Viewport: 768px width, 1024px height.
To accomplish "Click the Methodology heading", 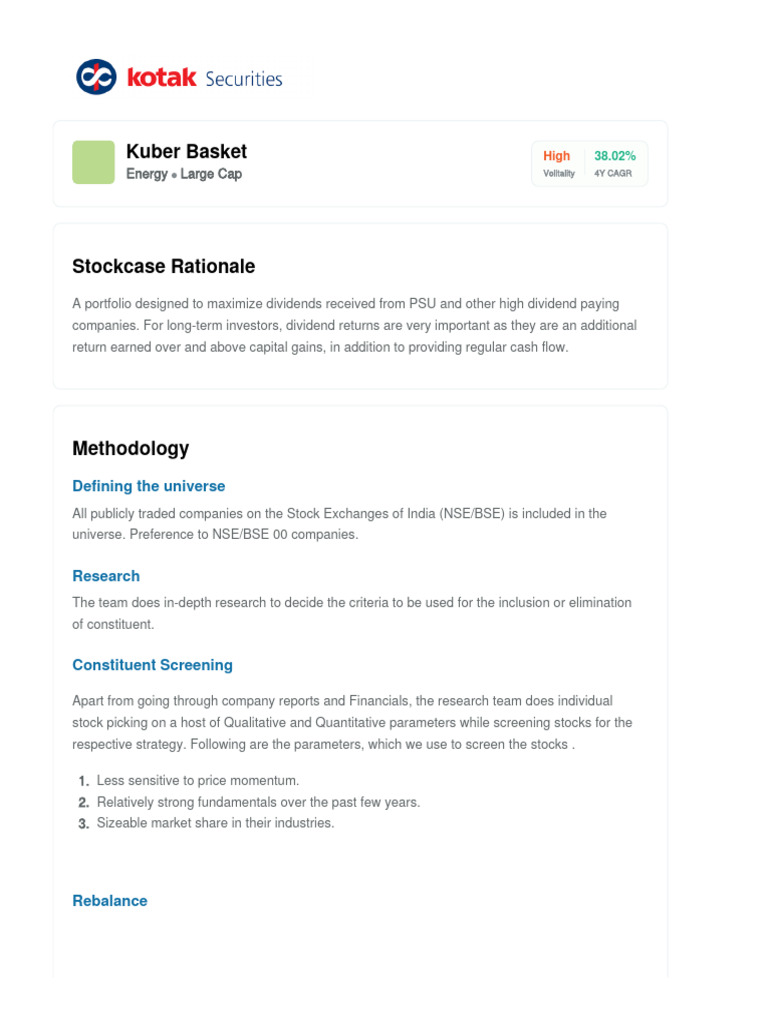I will (130, 449).
